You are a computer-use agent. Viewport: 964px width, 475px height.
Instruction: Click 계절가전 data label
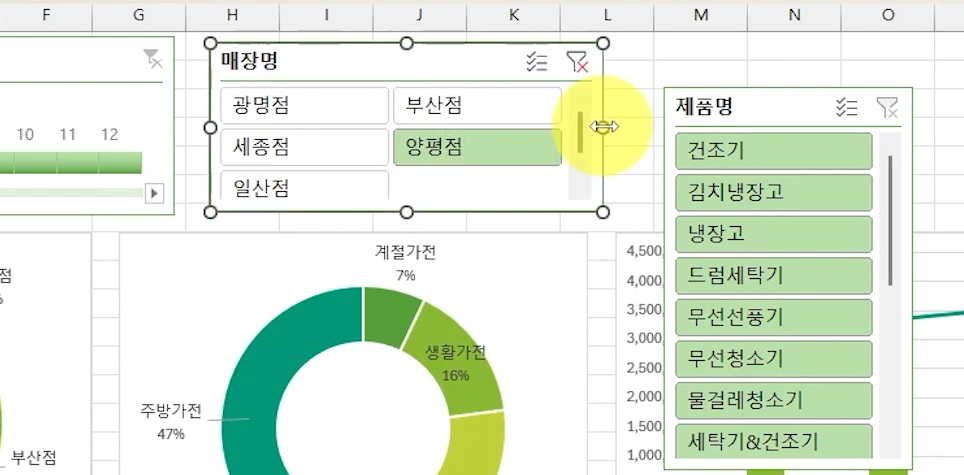point(406,263)
